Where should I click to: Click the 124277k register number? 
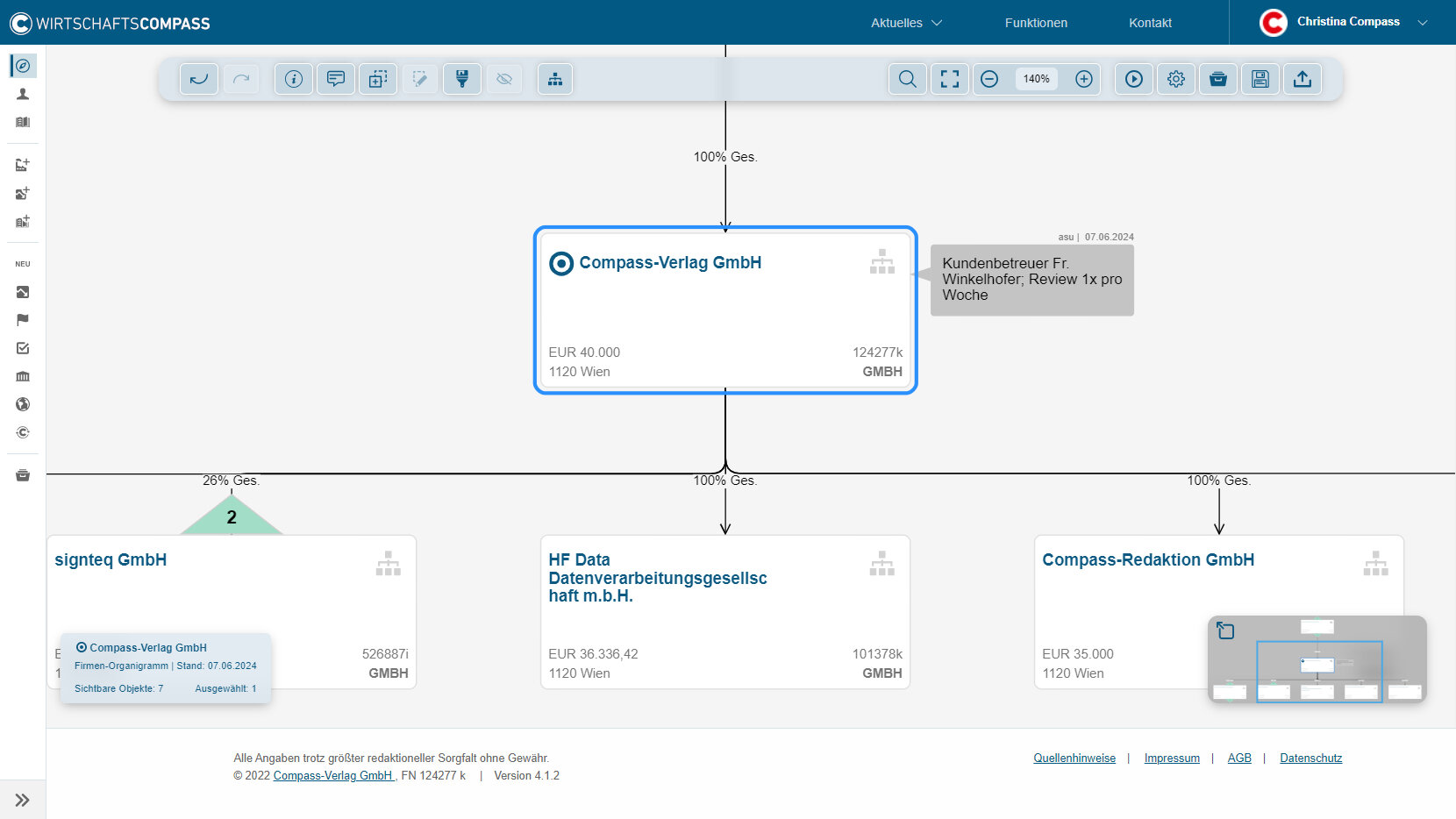877,353
